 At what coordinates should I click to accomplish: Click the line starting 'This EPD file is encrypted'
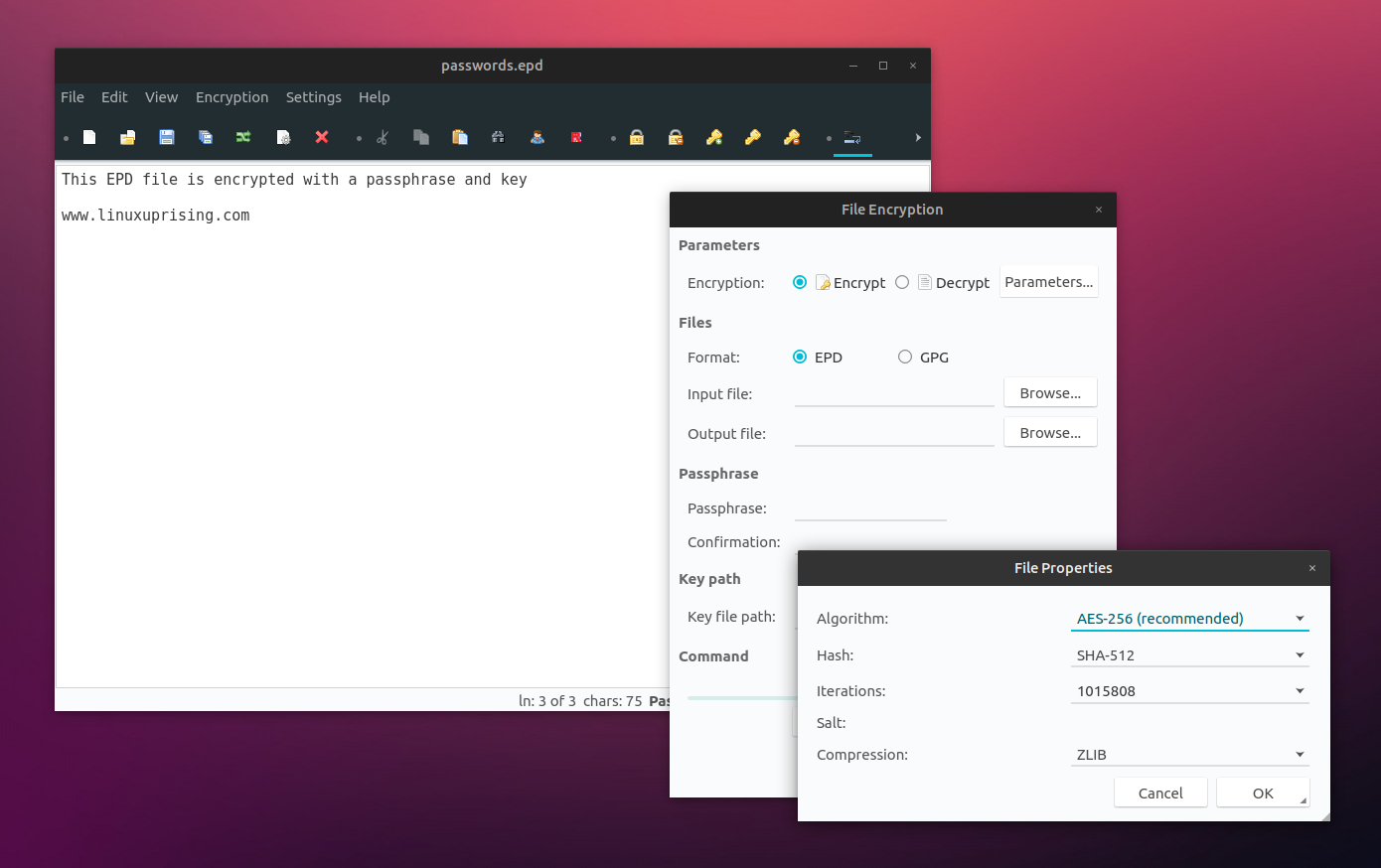tap(294, 180)
